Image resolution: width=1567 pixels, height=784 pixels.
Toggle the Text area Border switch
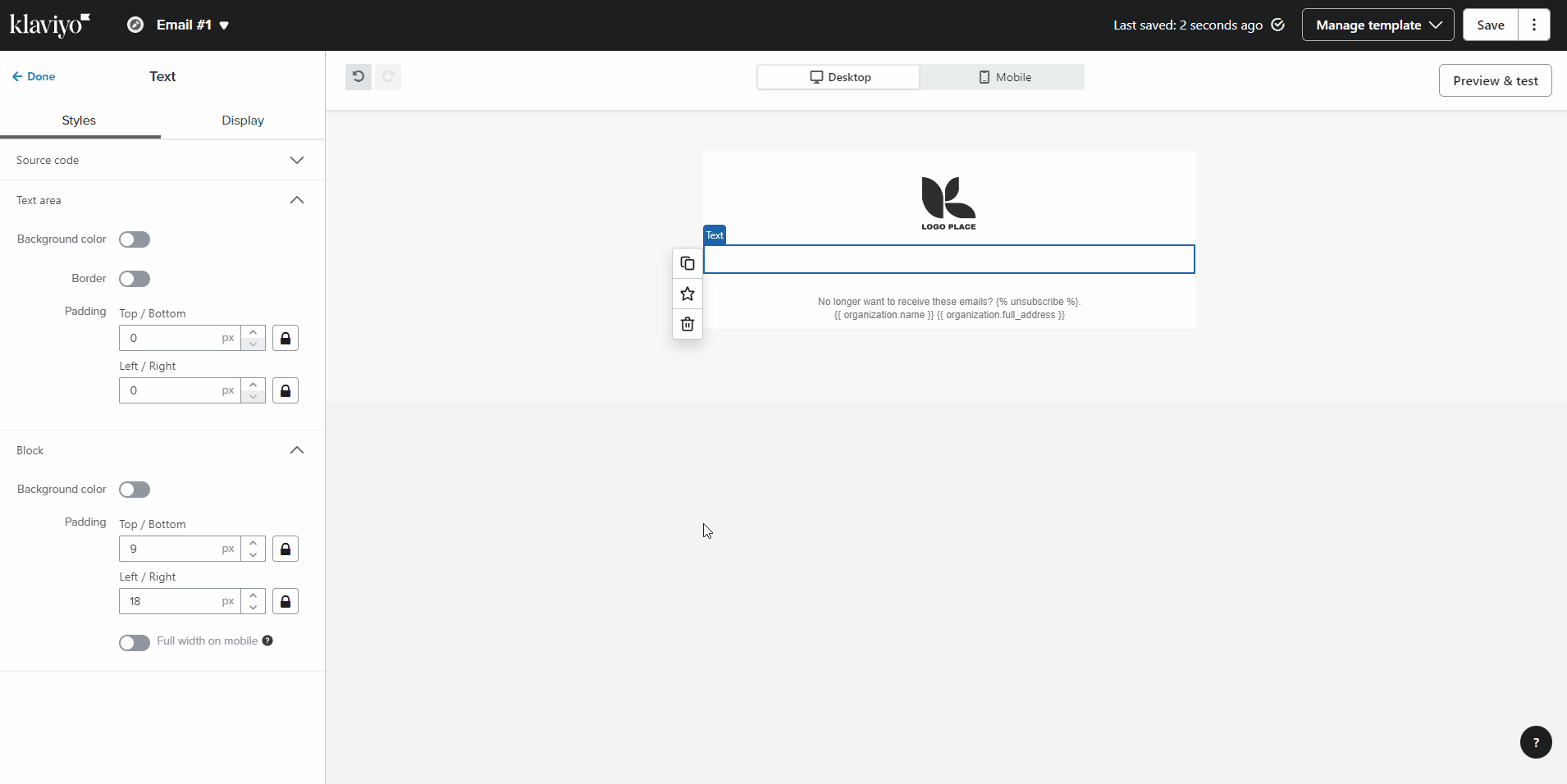(135, 279)
